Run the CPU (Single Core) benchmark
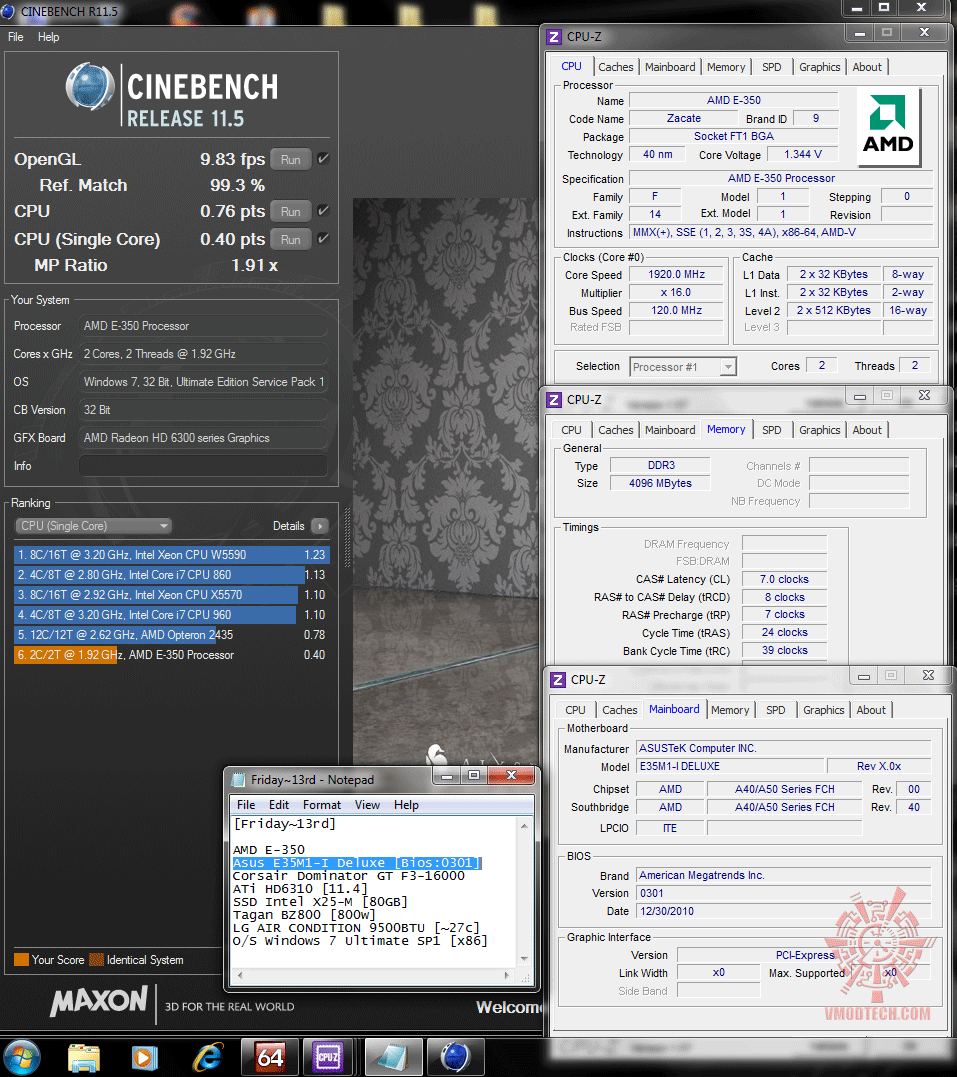 (291, 240)
